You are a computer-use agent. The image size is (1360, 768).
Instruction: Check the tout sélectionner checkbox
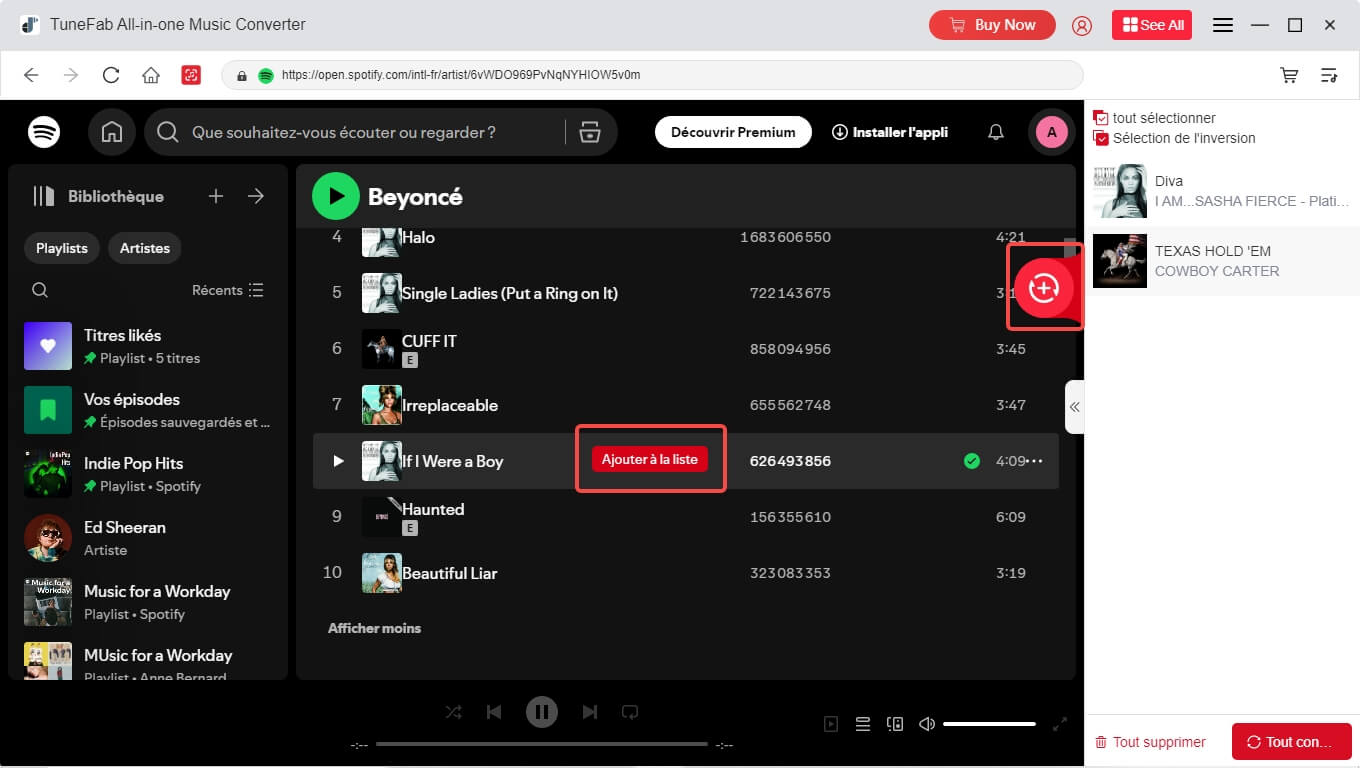coord(1101,118)
